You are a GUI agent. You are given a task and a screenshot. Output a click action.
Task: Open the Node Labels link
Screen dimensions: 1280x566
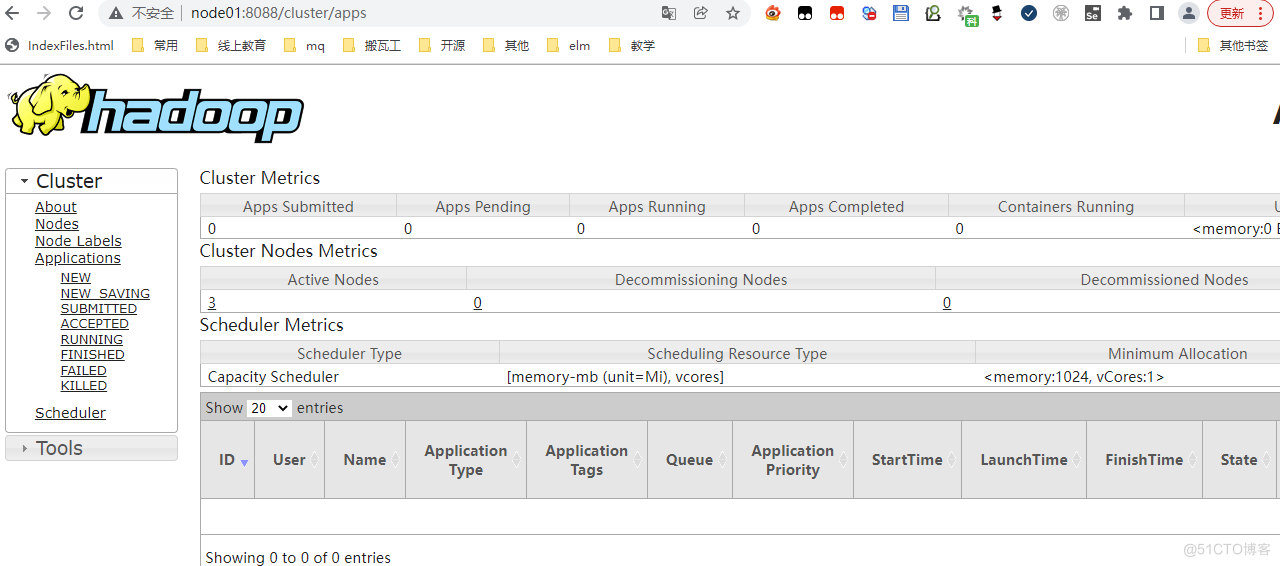[x=78, y=241]
